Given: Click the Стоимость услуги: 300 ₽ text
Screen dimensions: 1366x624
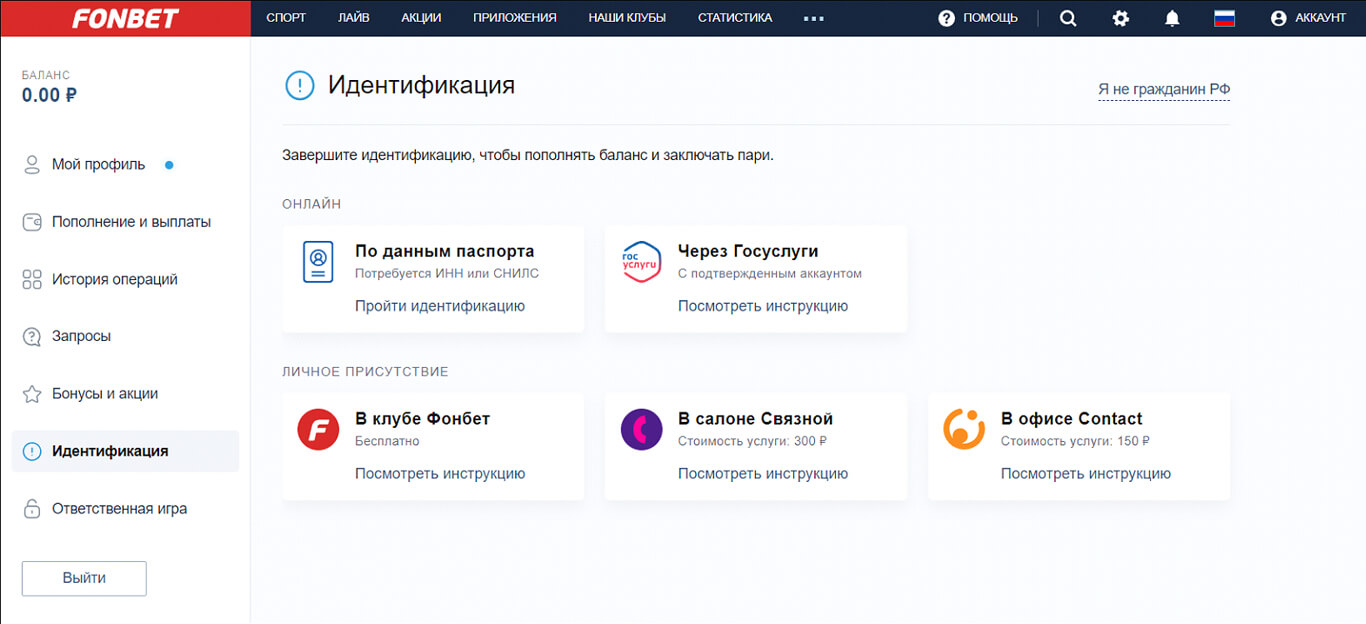Looking at the screenshot, I should [x=752, y=441].
